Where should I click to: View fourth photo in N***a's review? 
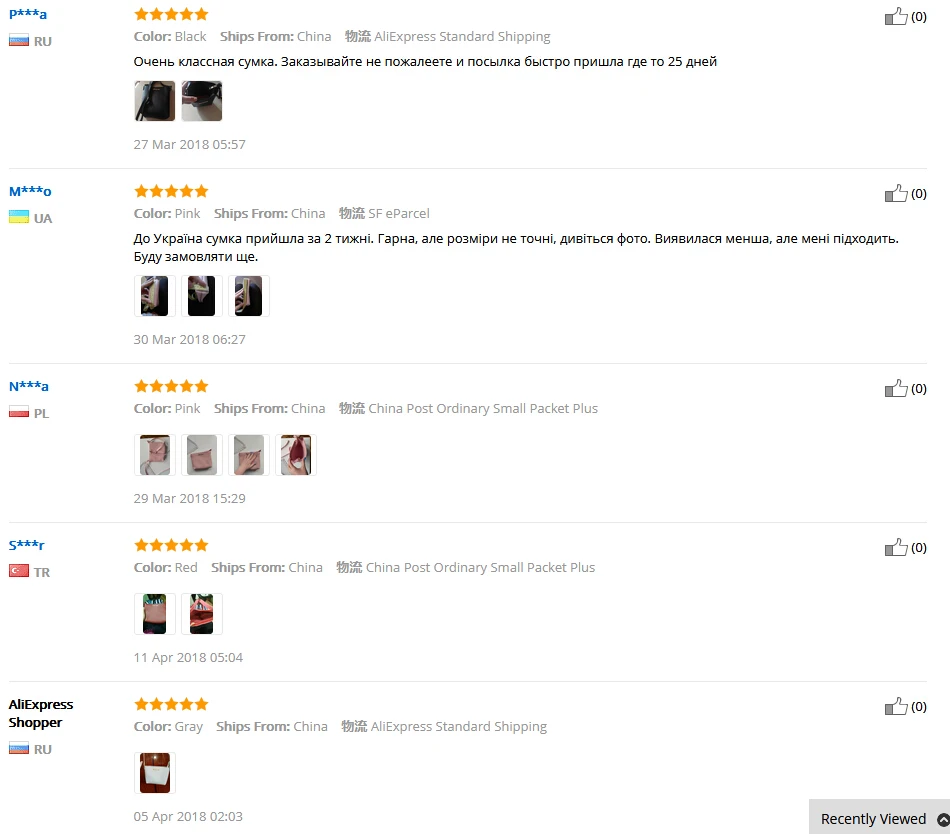(296, 455)
